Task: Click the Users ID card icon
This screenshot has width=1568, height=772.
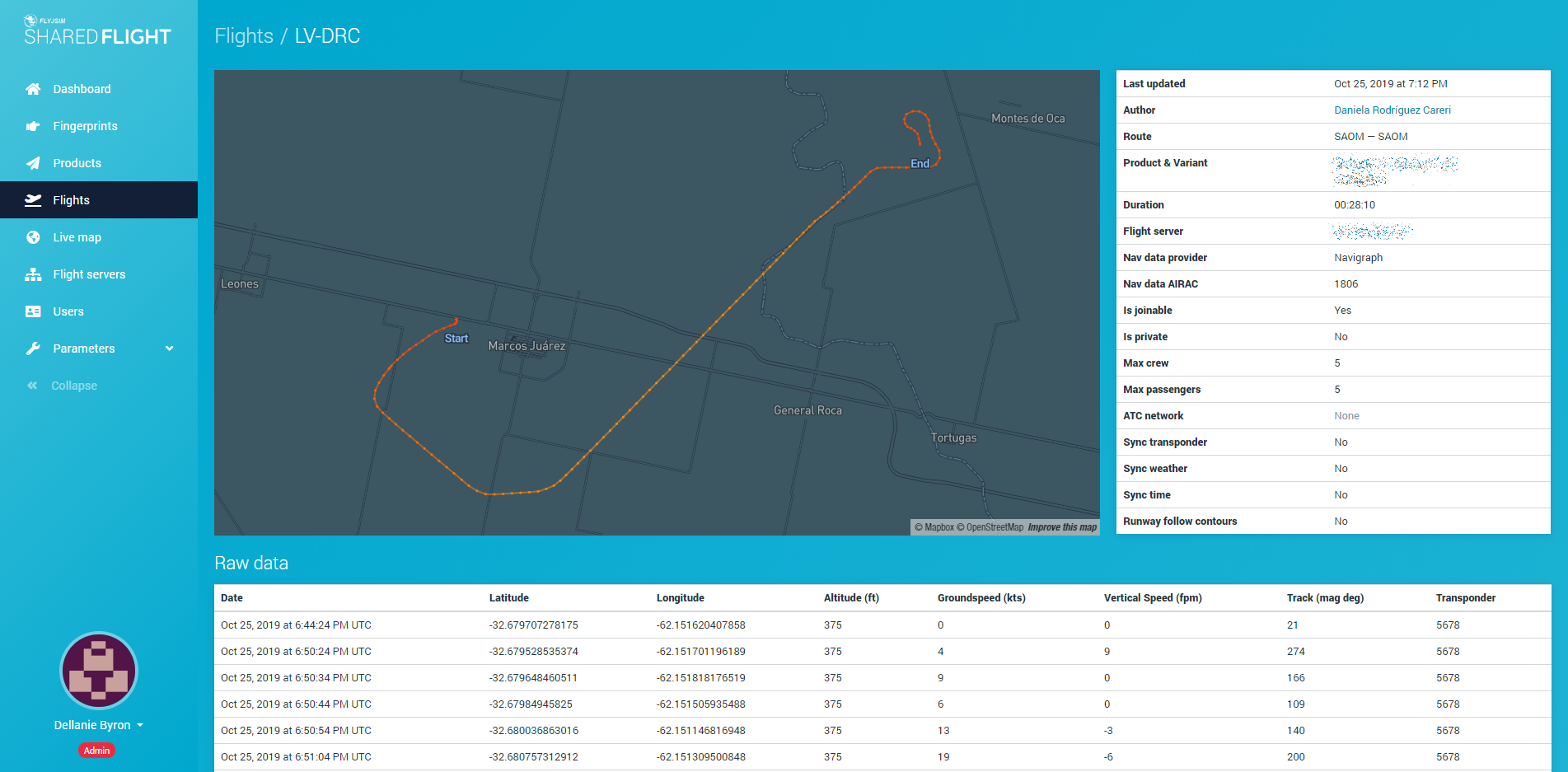Action: 33,311
